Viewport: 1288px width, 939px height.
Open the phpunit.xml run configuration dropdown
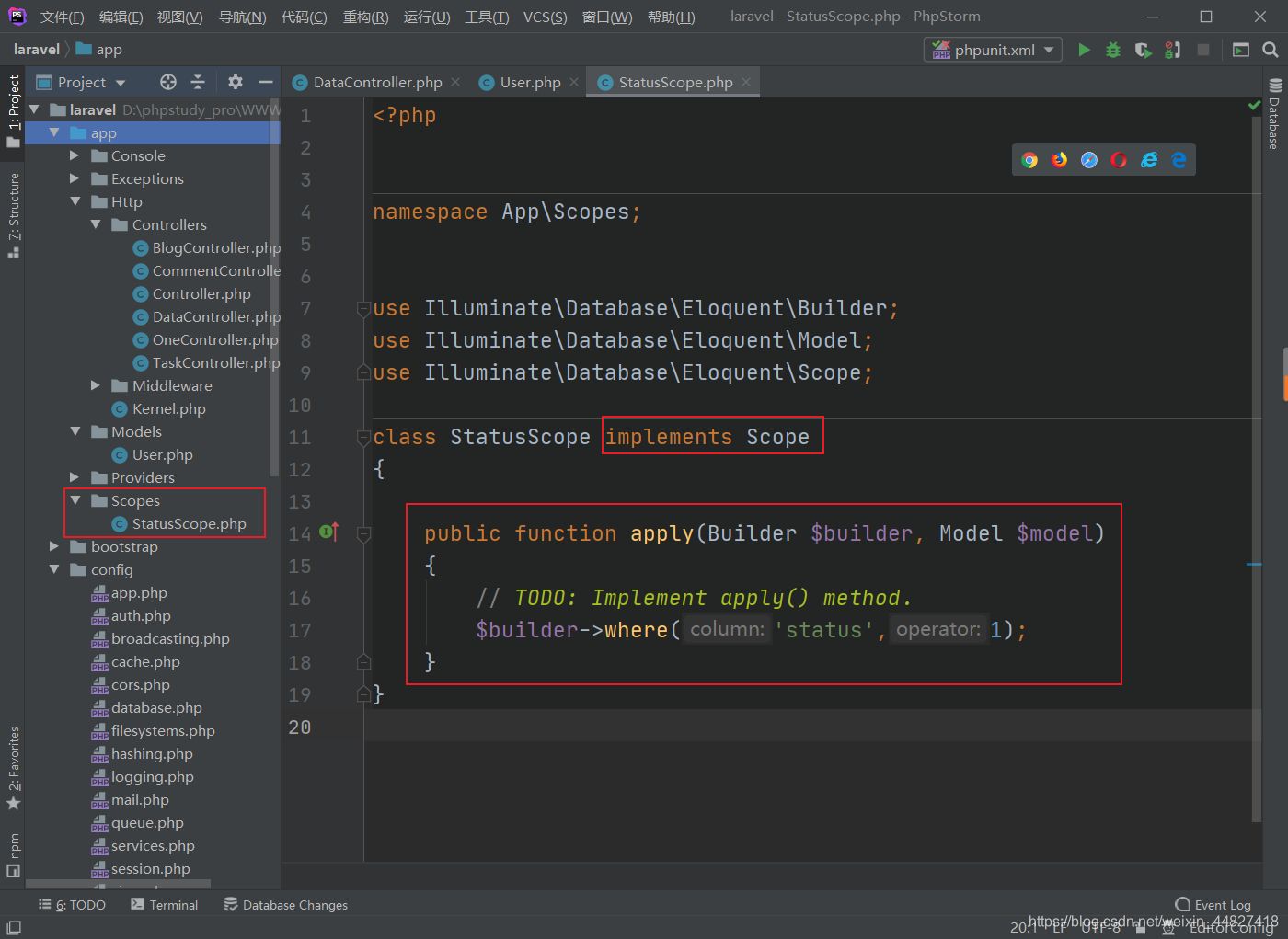993,50
